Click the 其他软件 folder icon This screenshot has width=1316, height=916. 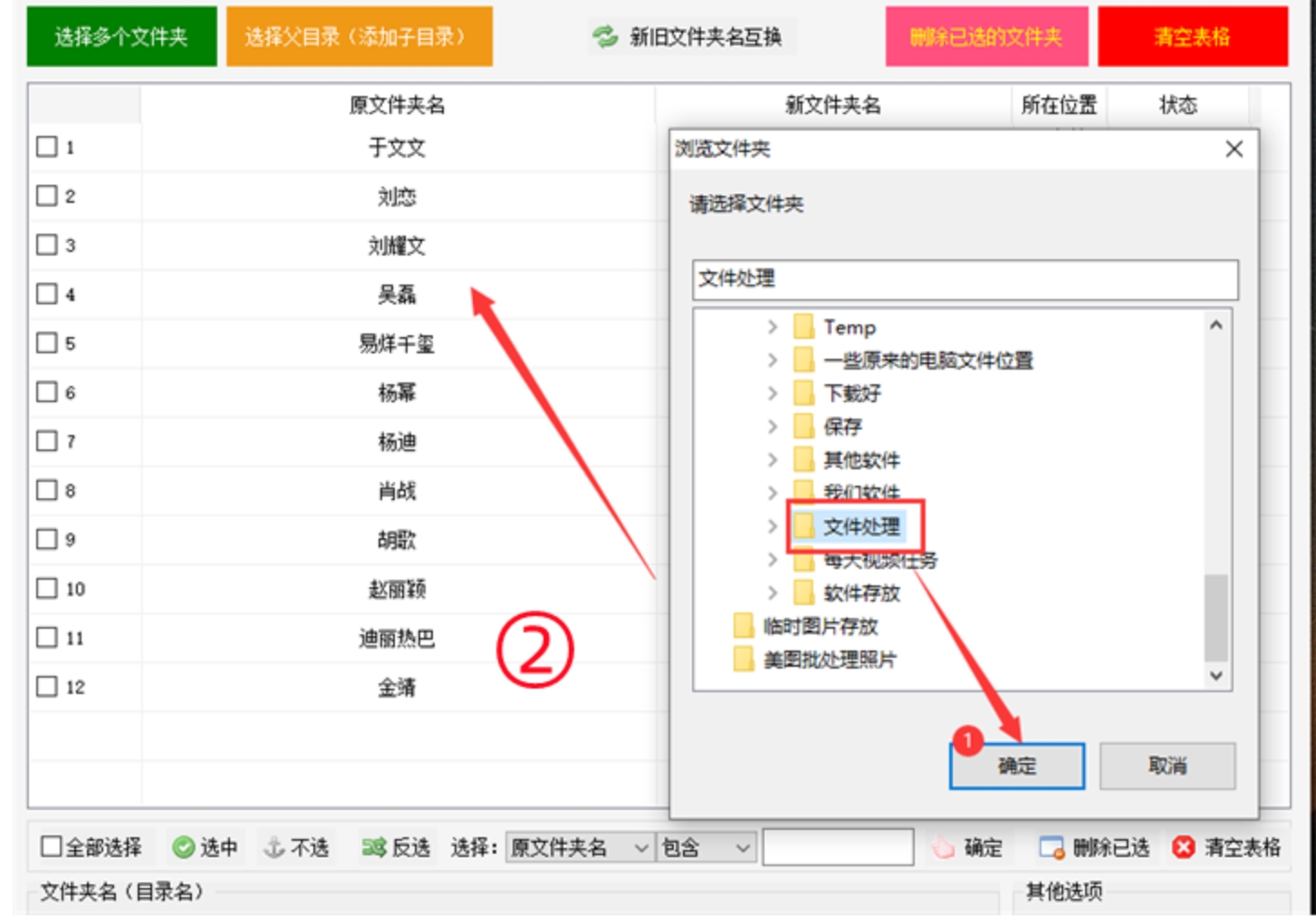coord(803,459)
